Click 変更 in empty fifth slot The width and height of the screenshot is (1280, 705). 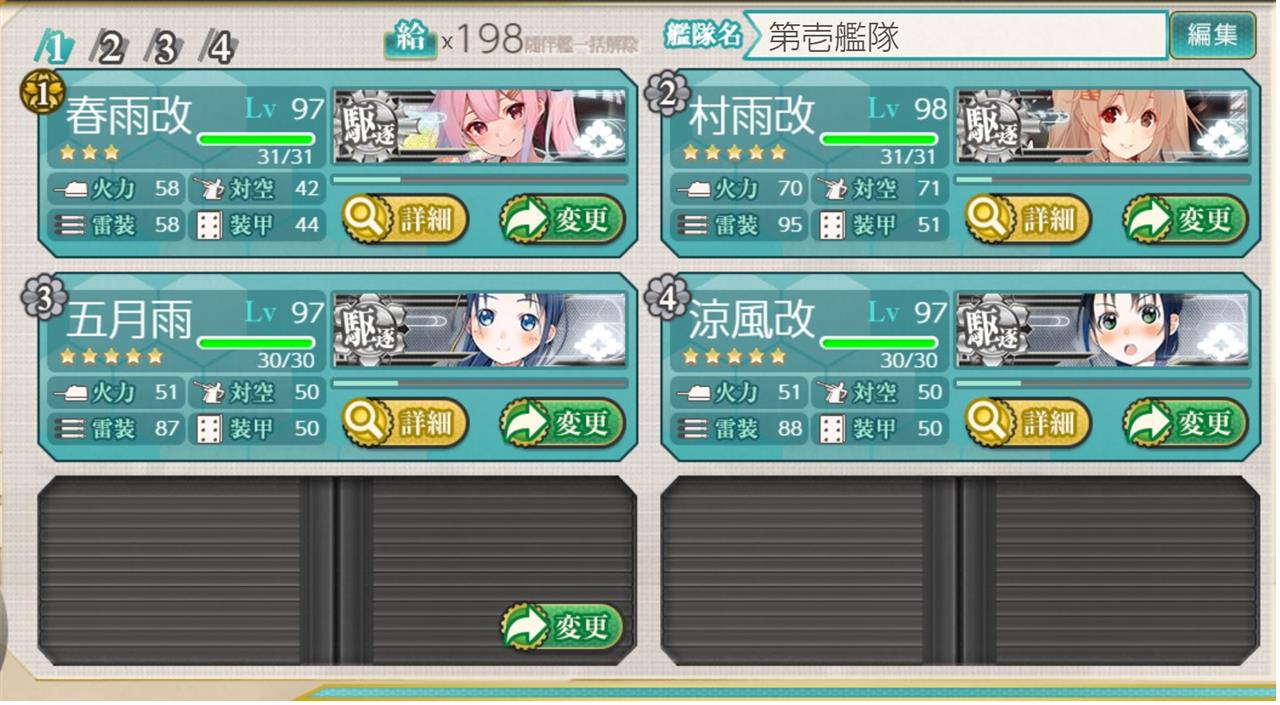562,627
